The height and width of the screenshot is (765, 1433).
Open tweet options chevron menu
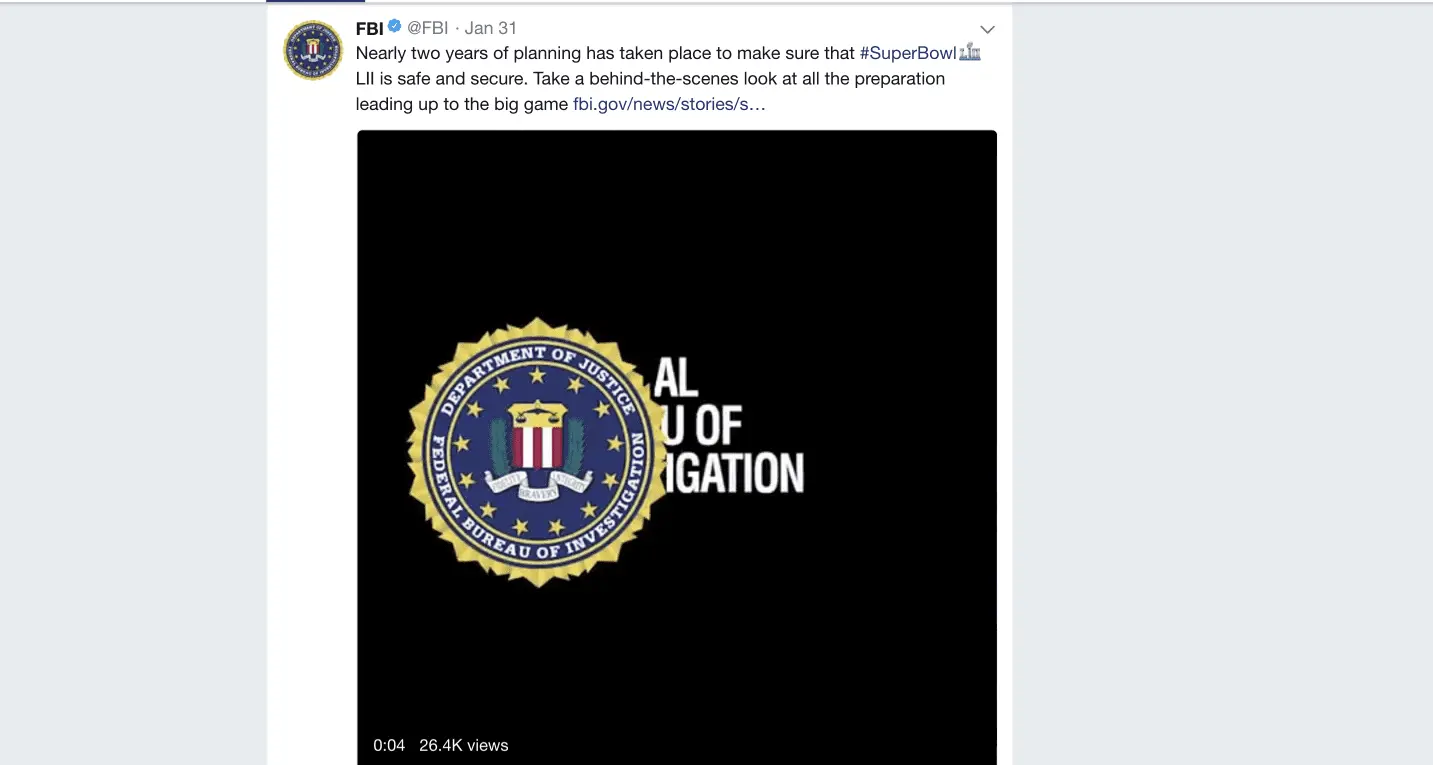(987, 29)
